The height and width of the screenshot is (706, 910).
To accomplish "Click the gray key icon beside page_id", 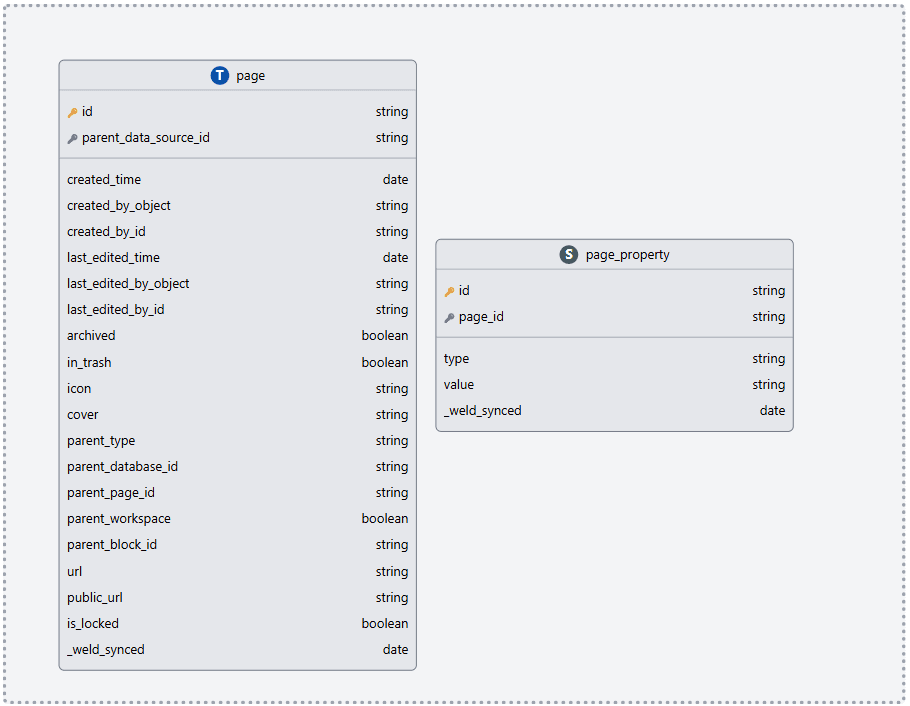I will 449,318.
